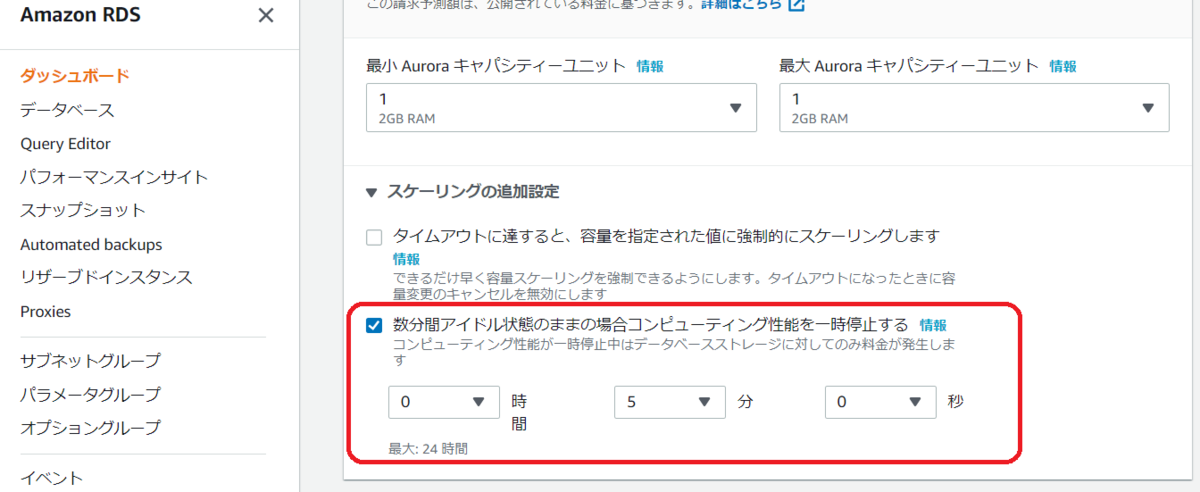Collapse スケーリングの追加設定 section
The image size is (1200, 492).
pos(463,191)
